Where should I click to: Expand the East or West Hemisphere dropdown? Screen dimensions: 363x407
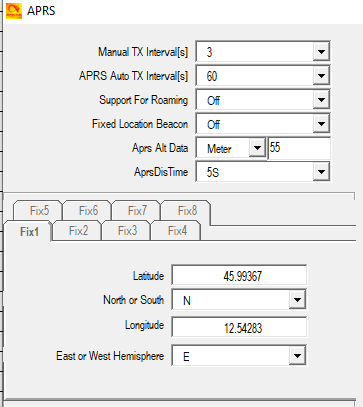(239, 356)
